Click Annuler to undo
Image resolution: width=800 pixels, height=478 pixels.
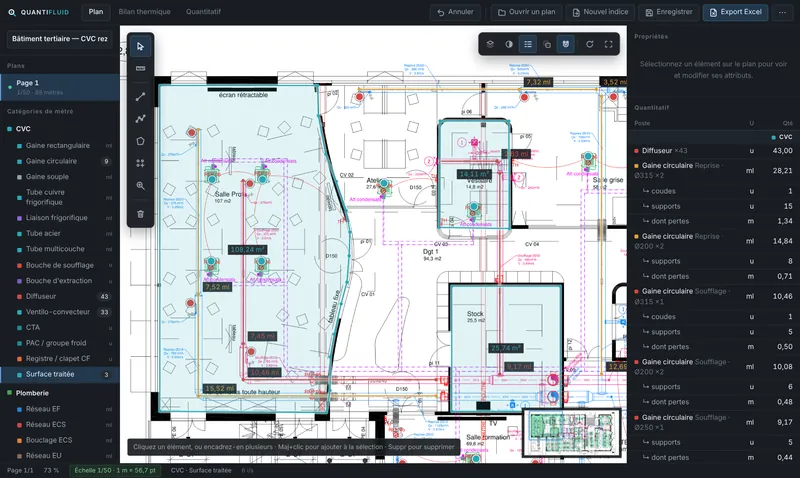[x=455, y=12]
